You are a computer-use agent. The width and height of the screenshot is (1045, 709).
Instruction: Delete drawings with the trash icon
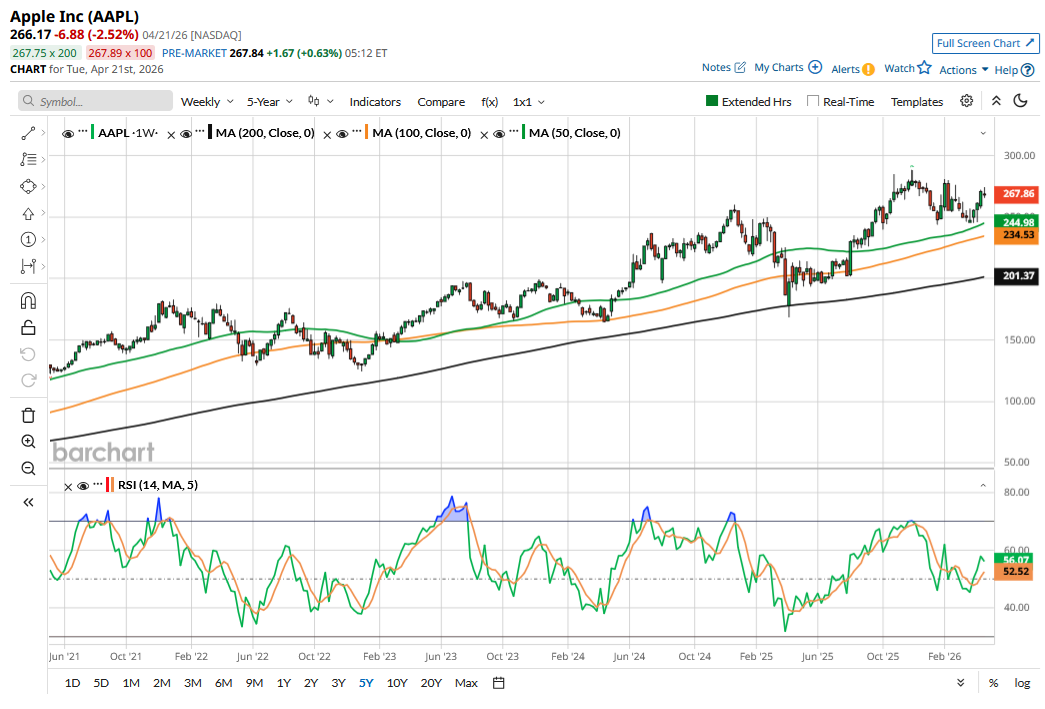tap(28, 415)
